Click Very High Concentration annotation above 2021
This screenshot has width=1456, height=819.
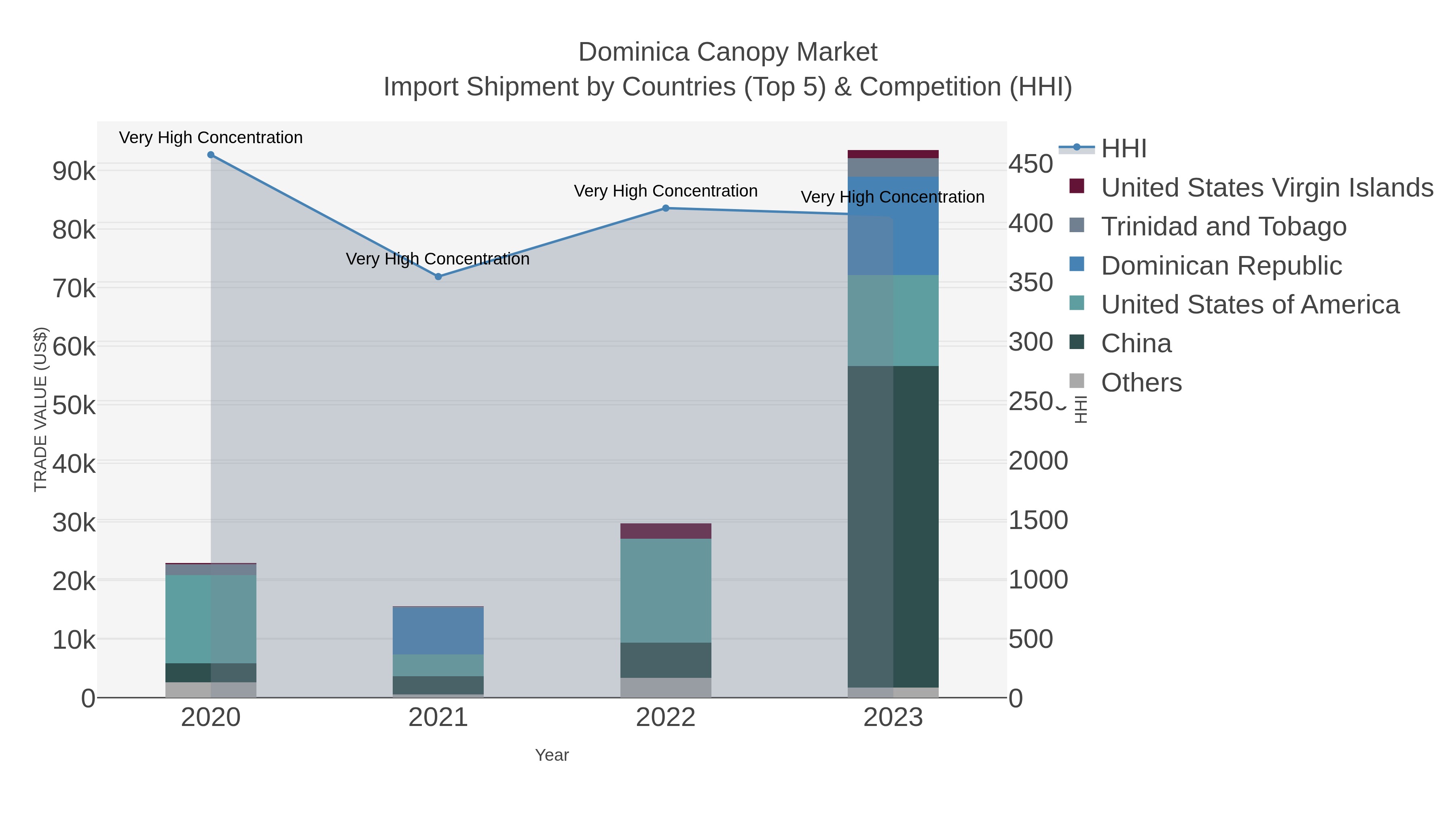coord(438,259)
